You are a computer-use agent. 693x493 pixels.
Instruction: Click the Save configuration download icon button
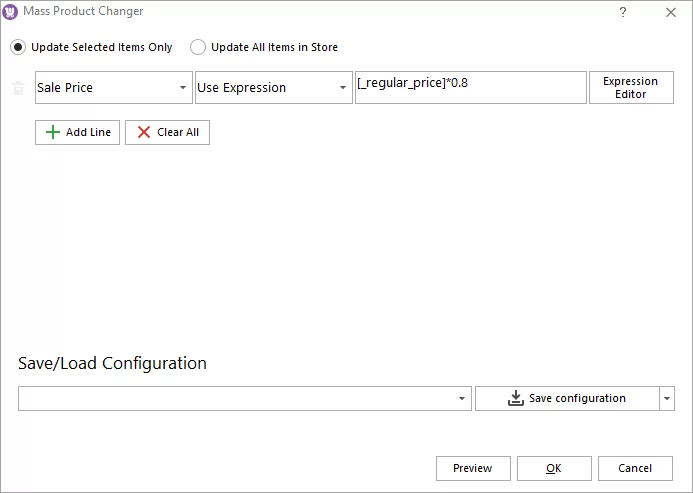(x=566, y=398)
